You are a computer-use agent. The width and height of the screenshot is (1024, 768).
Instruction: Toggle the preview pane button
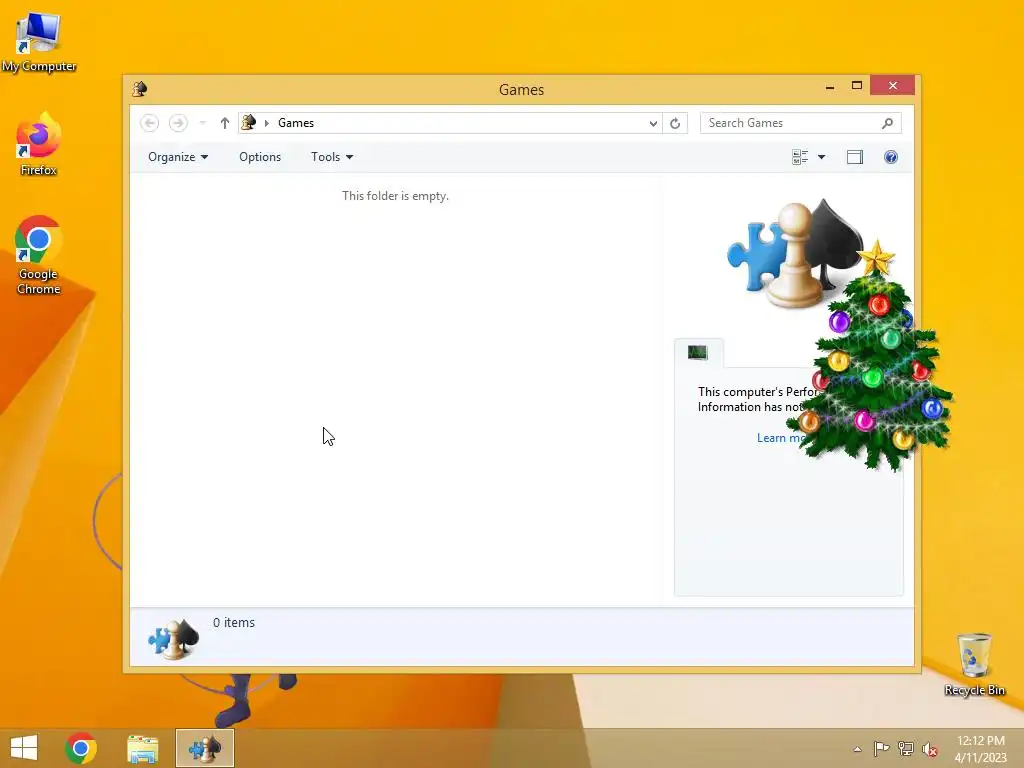(x=855, y=157)
